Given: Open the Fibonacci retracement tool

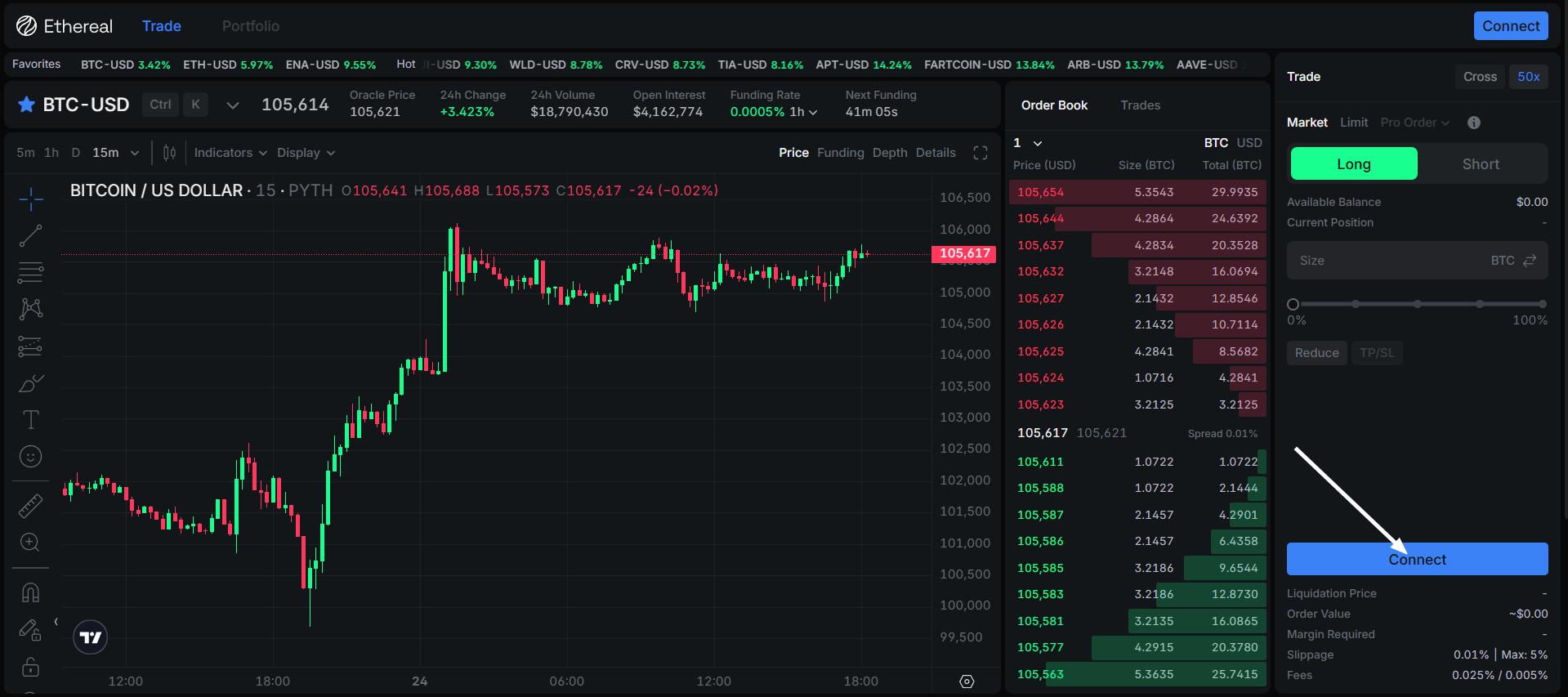Looking at the screenshot, I should point(31,272).
